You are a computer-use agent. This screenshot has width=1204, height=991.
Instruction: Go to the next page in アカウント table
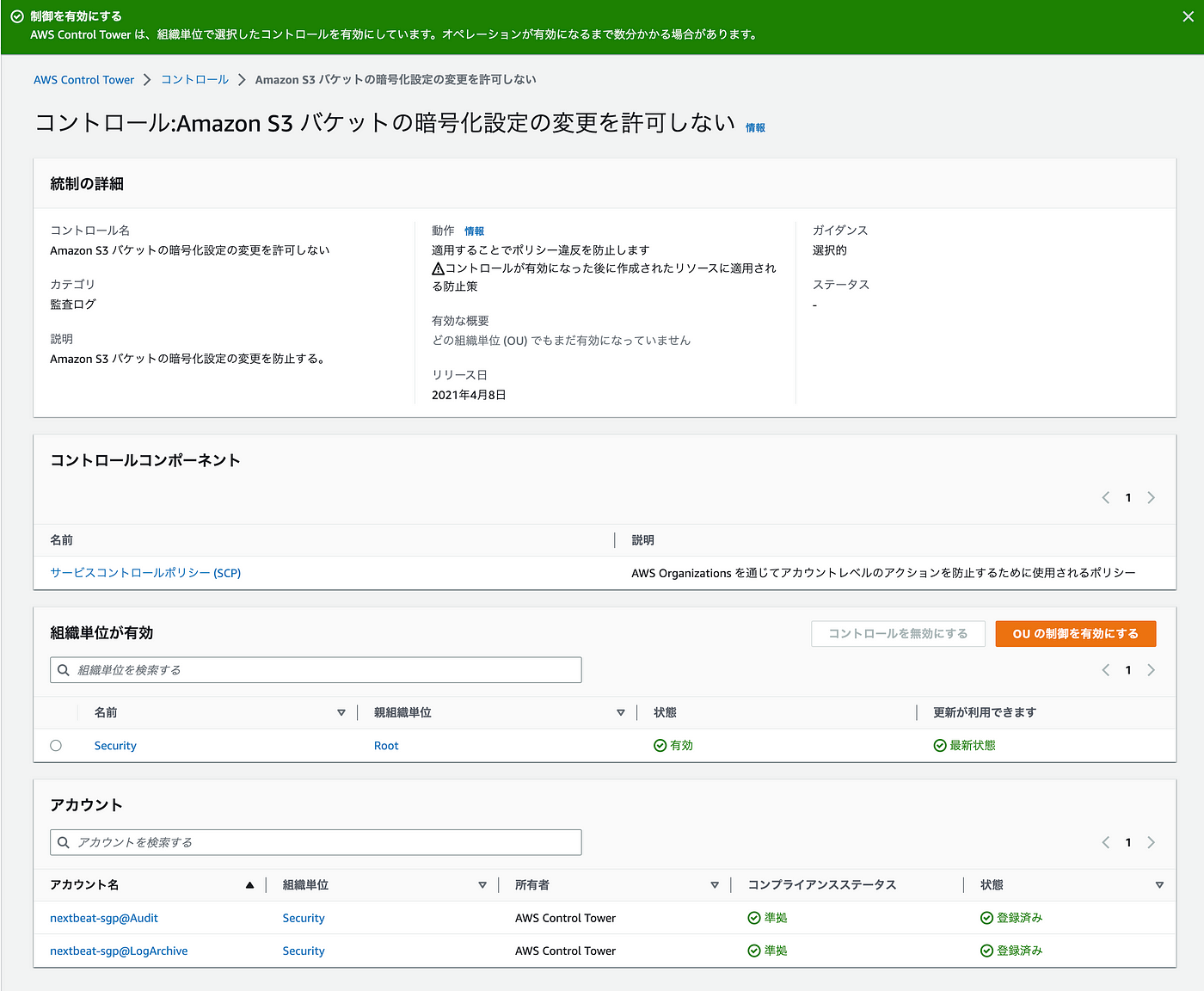(x=1151, y=842)
